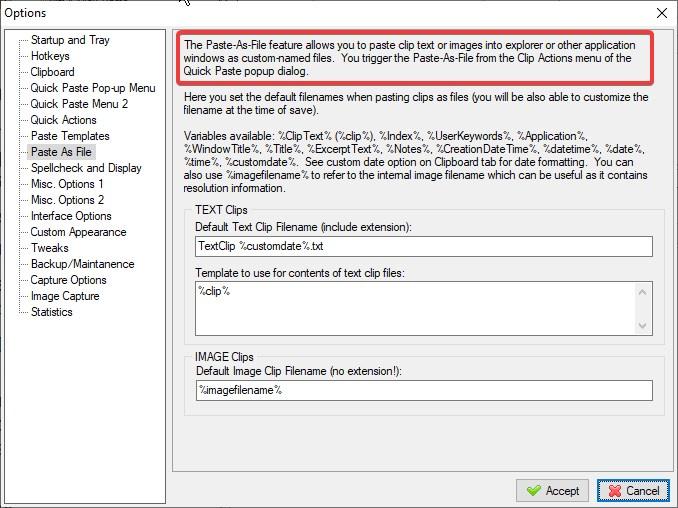Open the Statistics page
This screenshot has width=678, height=508.
pos(51,312)
